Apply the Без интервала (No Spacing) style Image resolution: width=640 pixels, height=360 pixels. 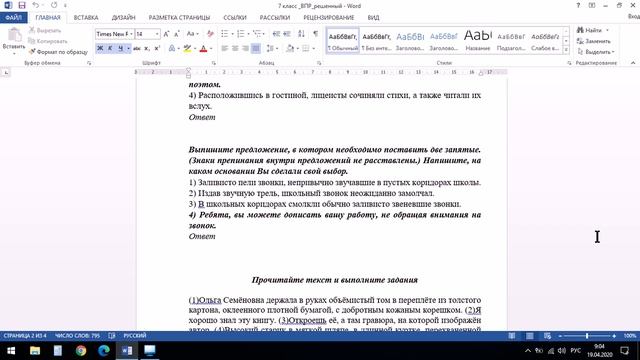(x=376, y=41)
